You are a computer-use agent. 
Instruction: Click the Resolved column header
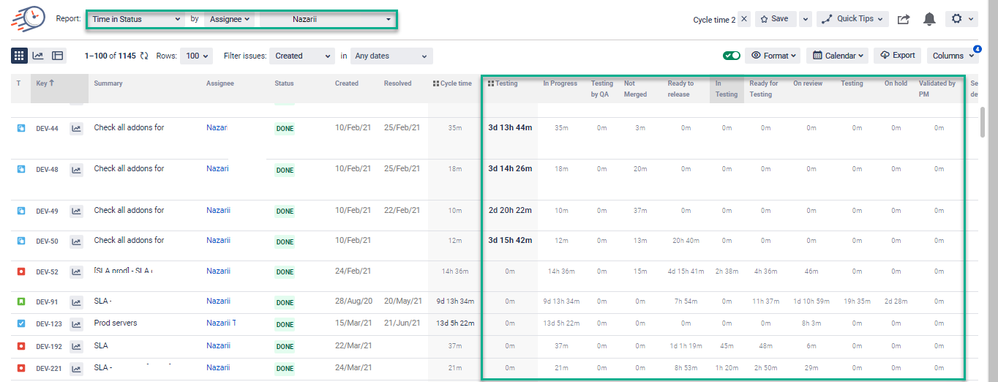point(397,83)
